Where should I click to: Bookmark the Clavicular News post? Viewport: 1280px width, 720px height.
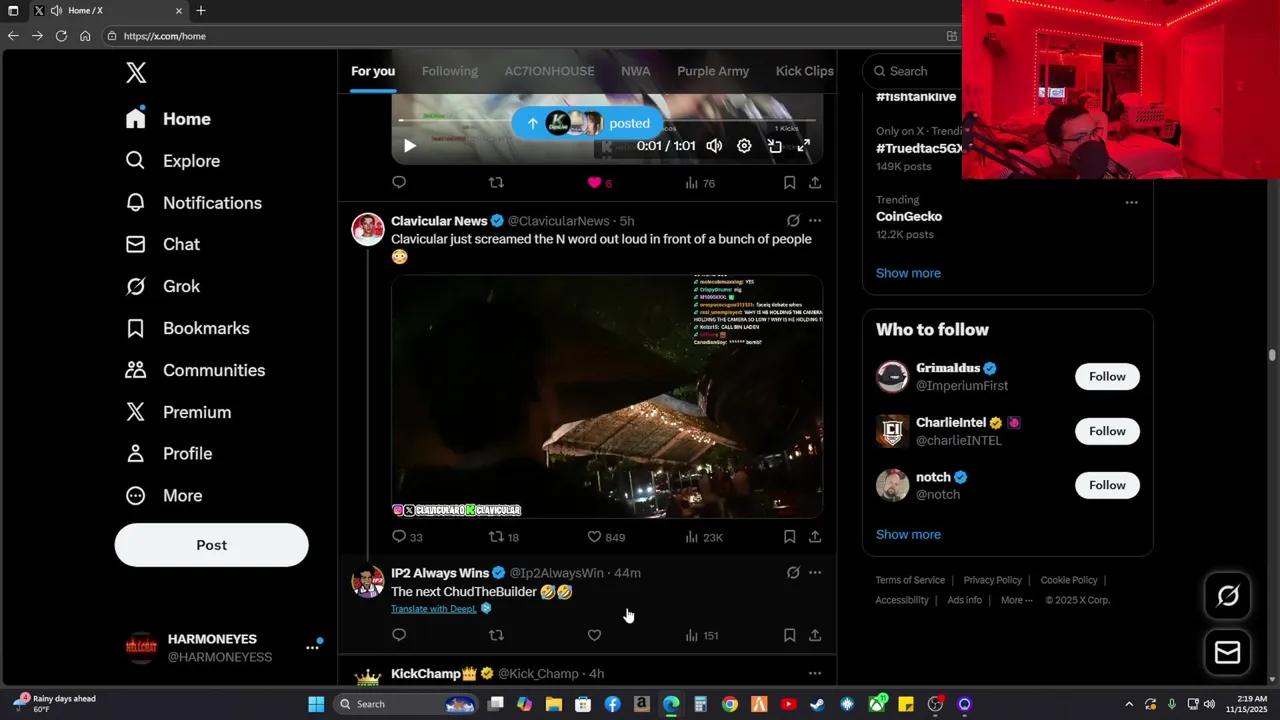(x=789, y=537)
